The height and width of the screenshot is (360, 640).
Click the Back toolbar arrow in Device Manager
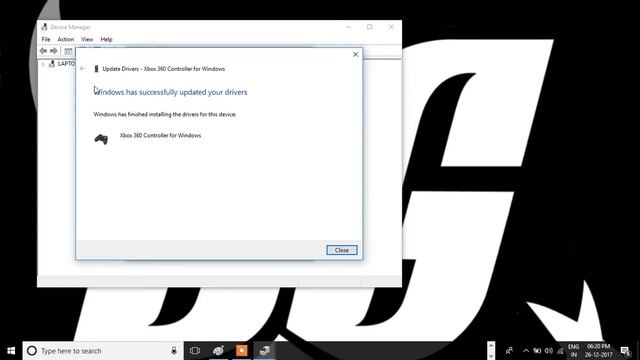point(44,51)
